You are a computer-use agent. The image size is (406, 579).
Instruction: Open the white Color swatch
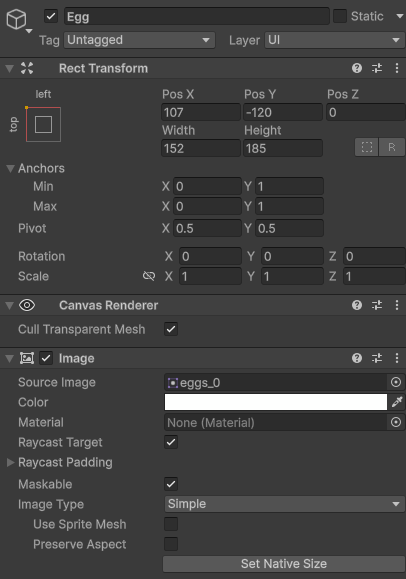[x=276, y=402]
